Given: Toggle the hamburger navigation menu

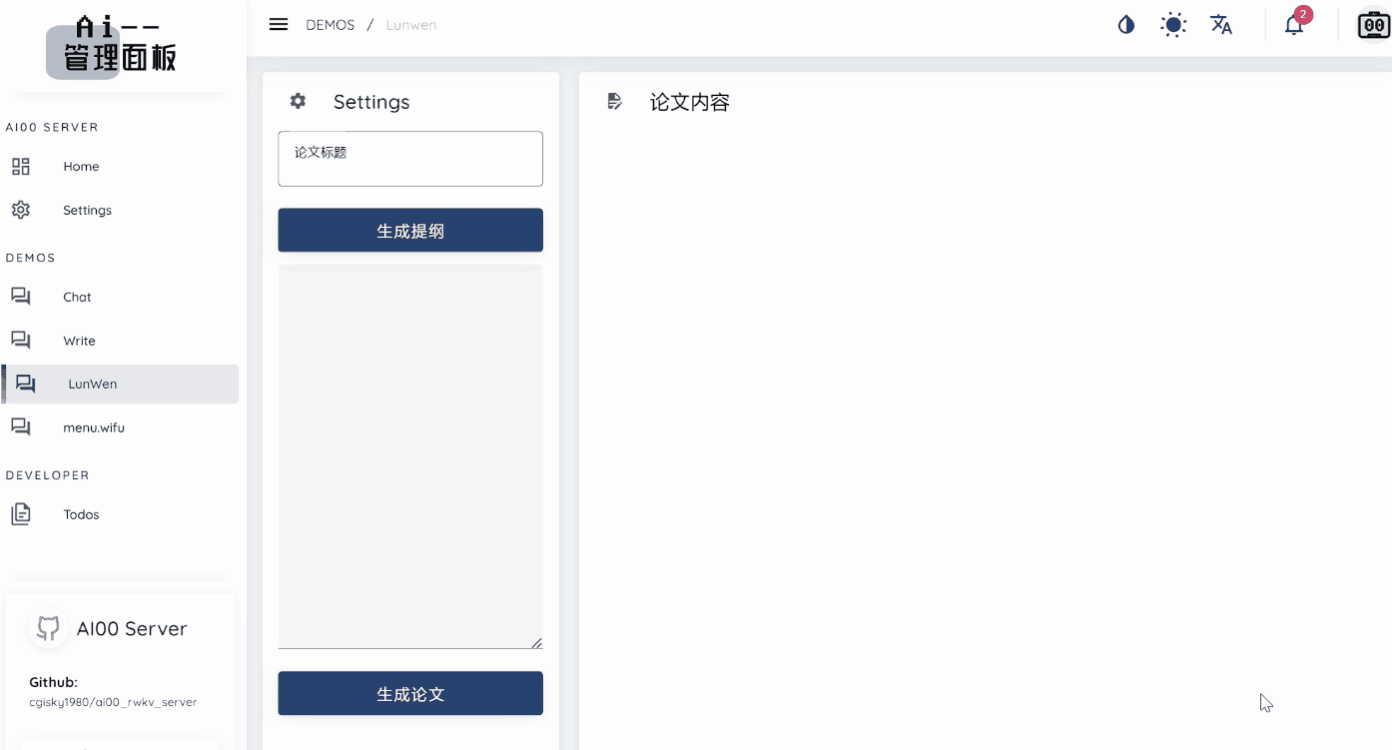Looking at the screenshot, I should (x=279, y=25).
